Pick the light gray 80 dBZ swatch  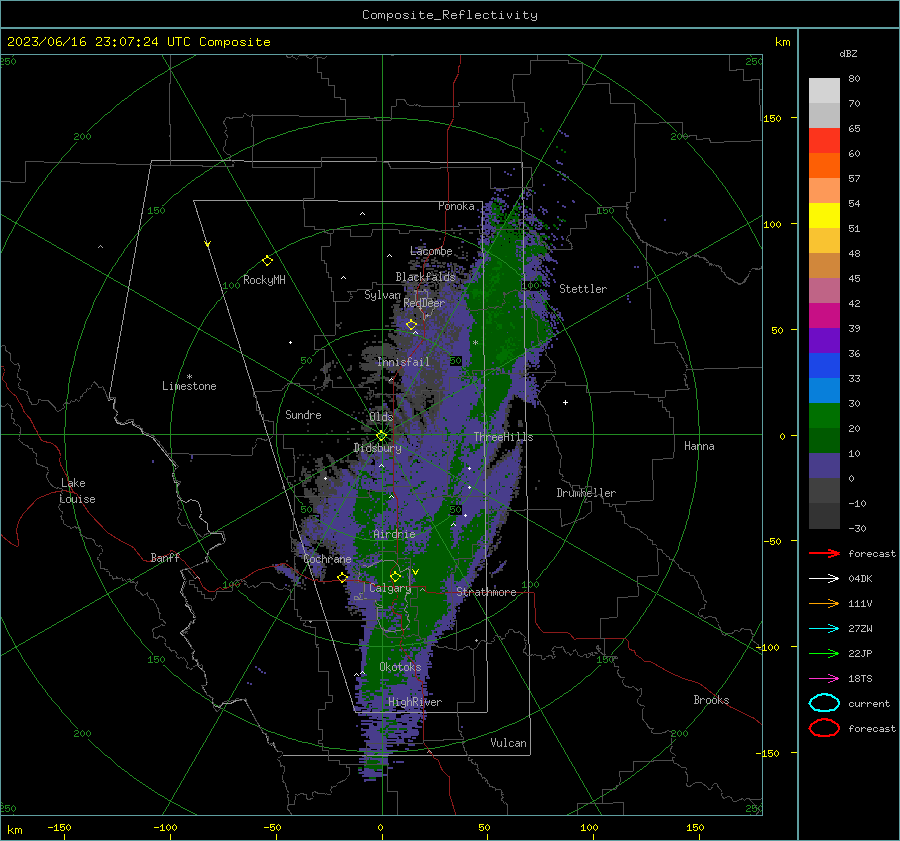coord(824,90)
